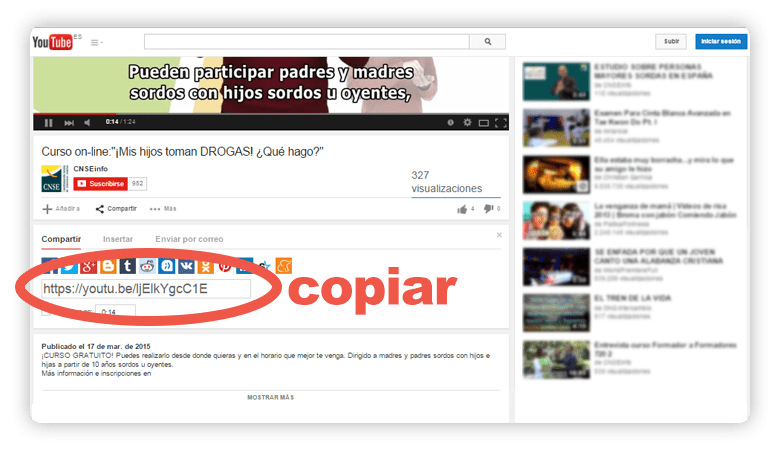Click the video title text
This screenshot has width=780, height=450.
pyautogui.click(x=182, y=152)
